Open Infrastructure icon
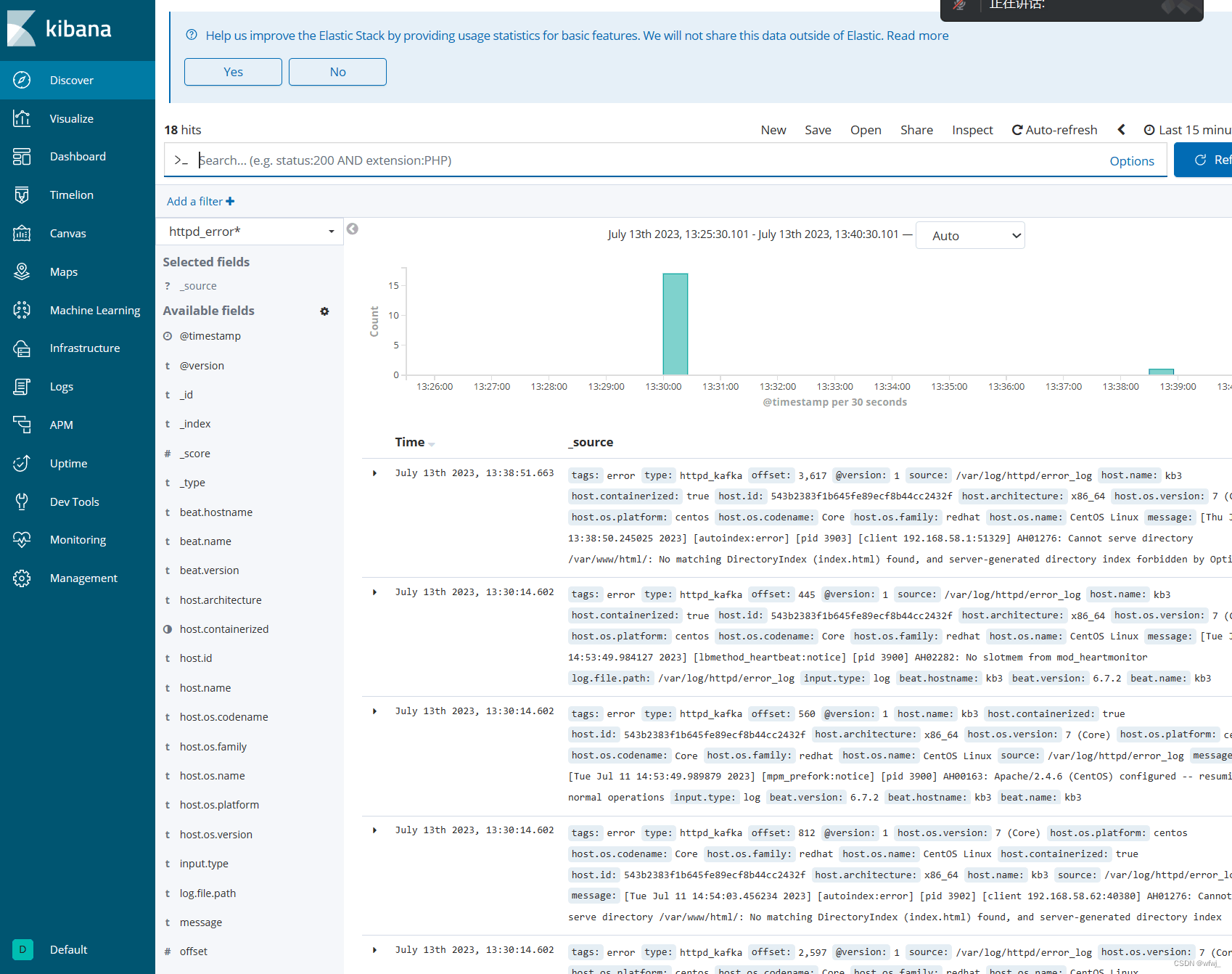Viewport: 1232px width, 974px height. click(22, 348)
